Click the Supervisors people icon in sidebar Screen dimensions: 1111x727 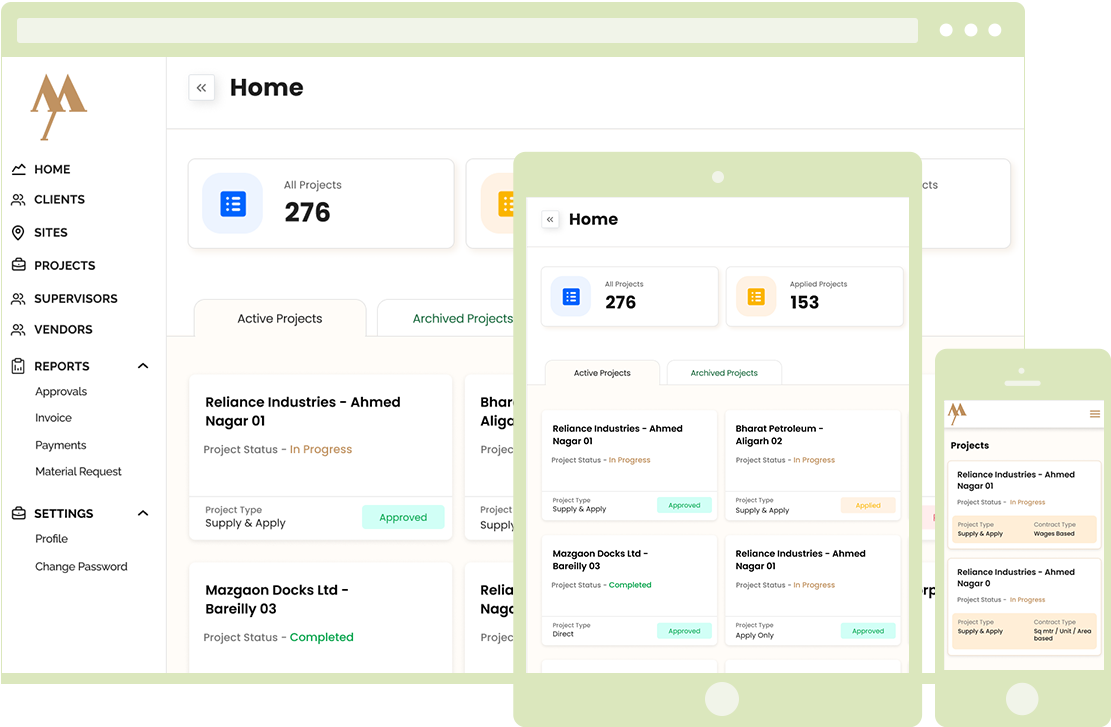(18, 299)
